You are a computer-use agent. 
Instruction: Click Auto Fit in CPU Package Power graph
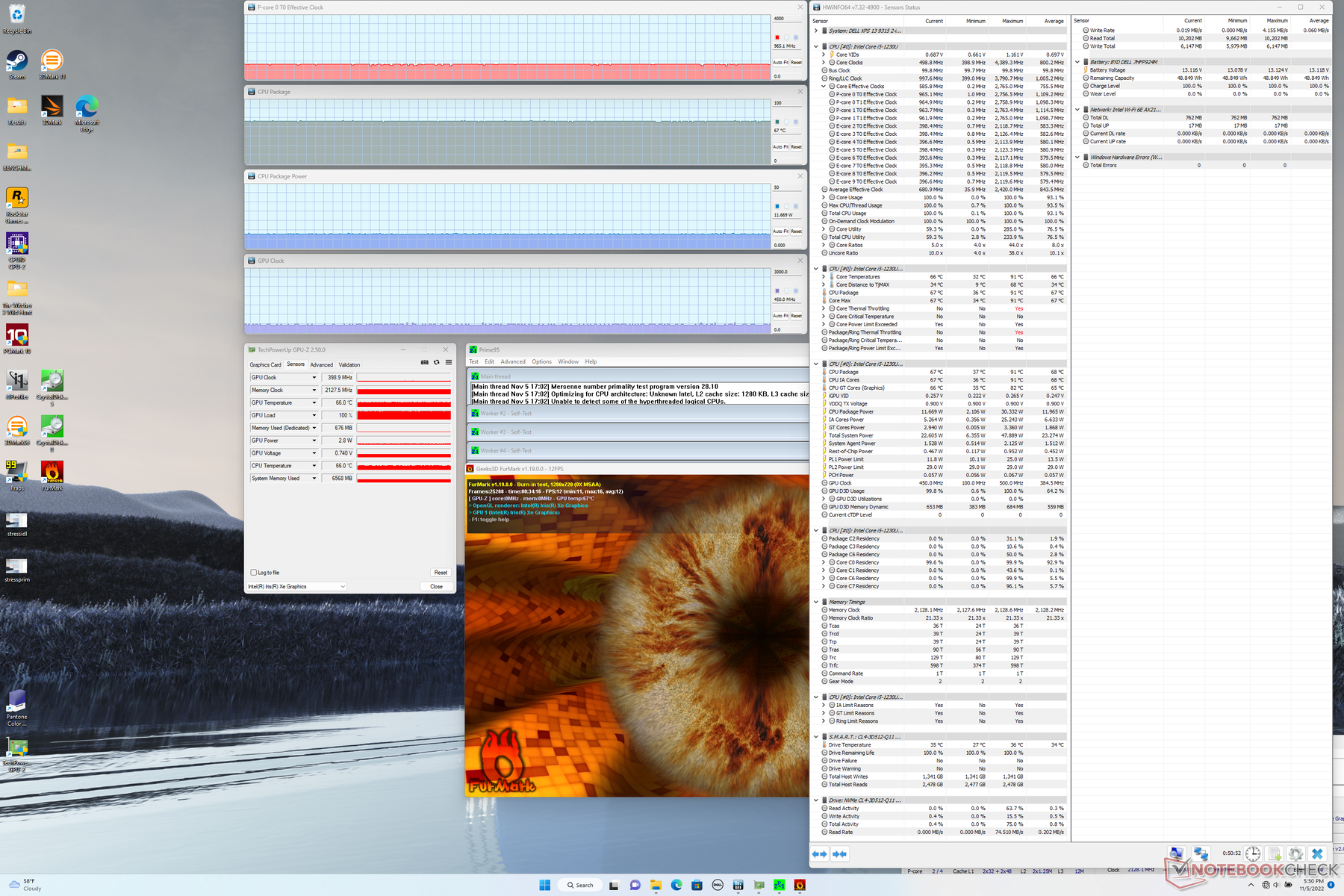tap(780, 231)
